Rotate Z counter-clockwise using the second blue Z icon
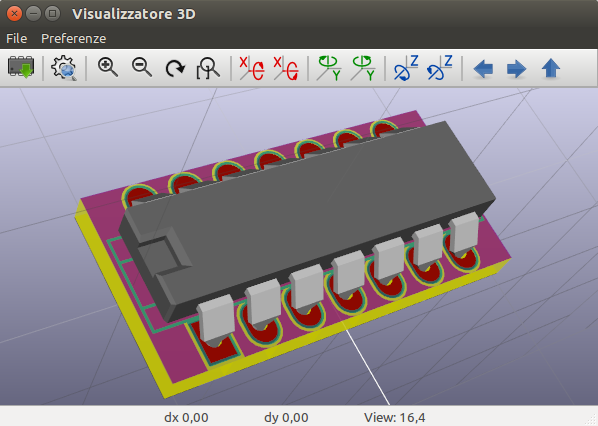The width and height of the screenshot is (598, 426). pyautogui.click(x=440, y=68)
